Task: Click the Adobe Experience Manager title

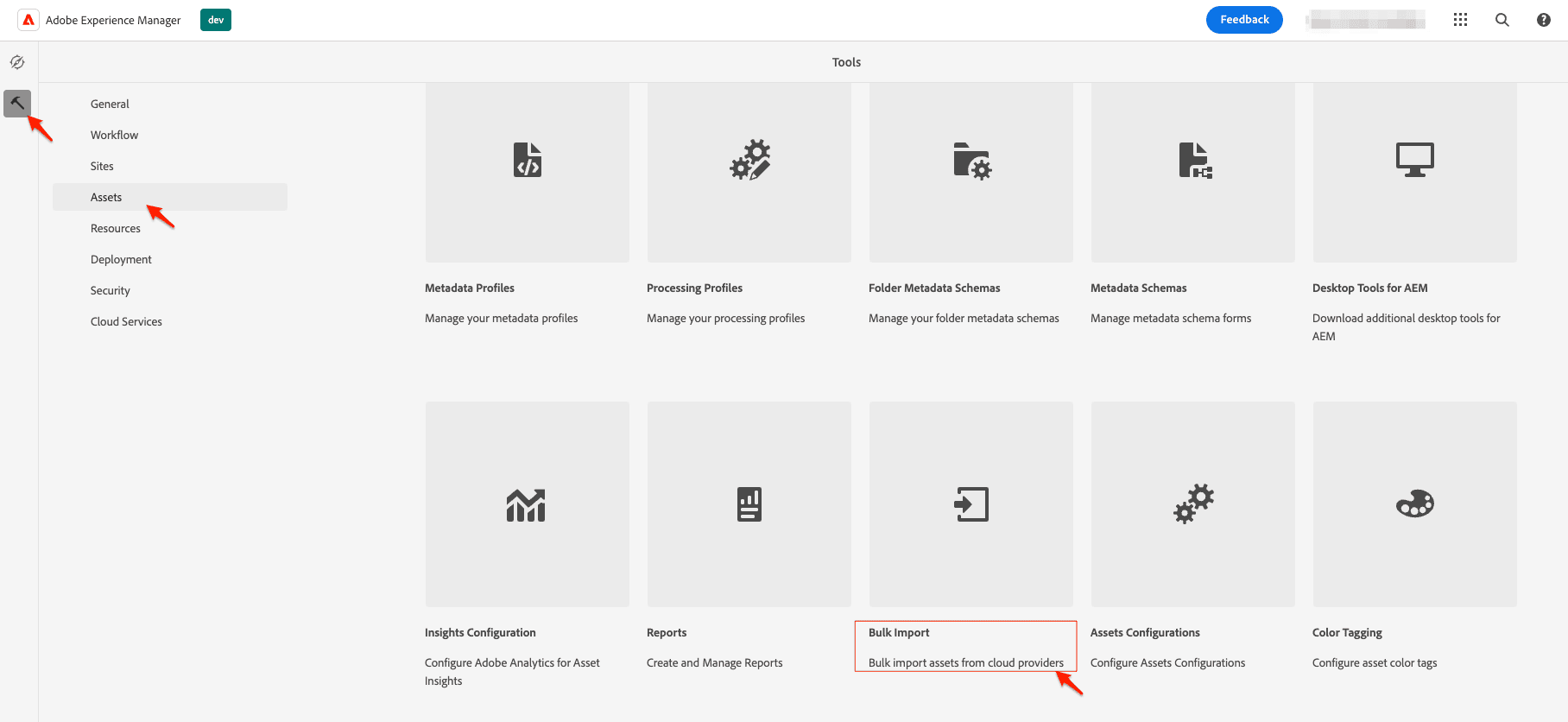Action: coord(113,20)
